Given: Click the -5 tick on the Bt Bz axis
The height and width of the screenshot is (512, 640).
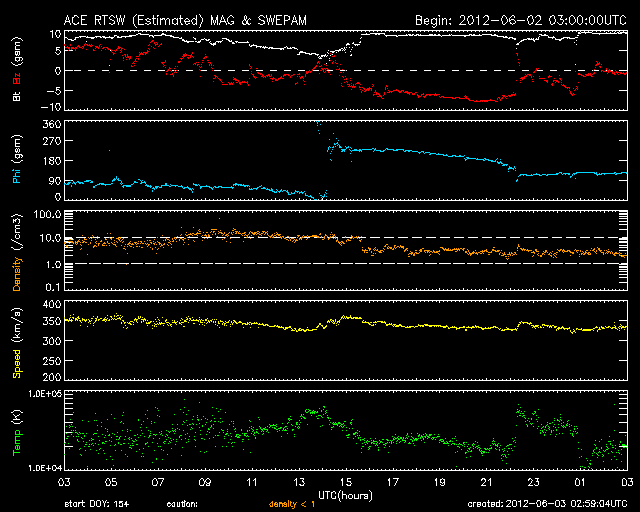Looking at the screenshot, I should (x=53, y=90).
